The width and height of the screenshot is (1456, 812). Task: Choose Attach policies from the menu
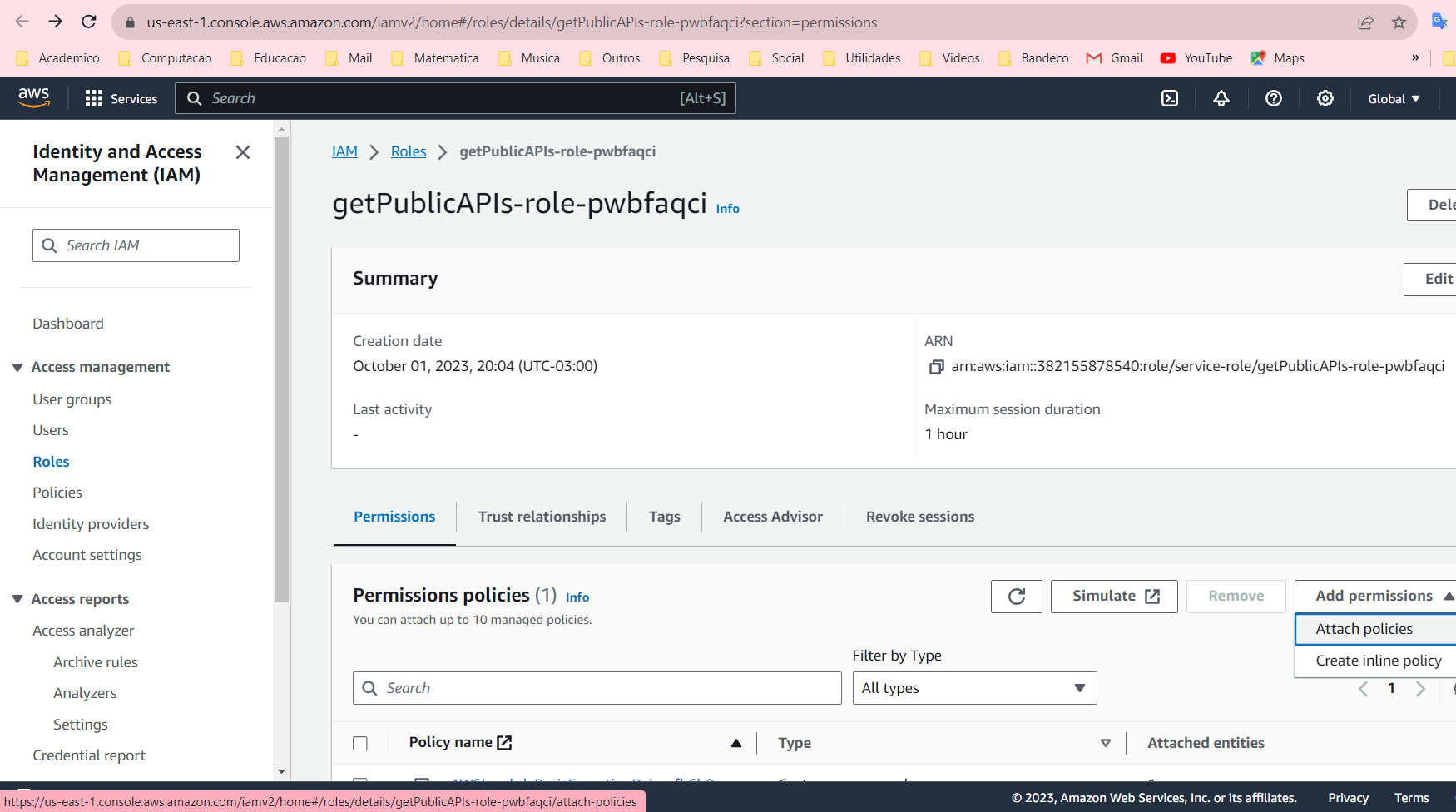point(1364,629)
